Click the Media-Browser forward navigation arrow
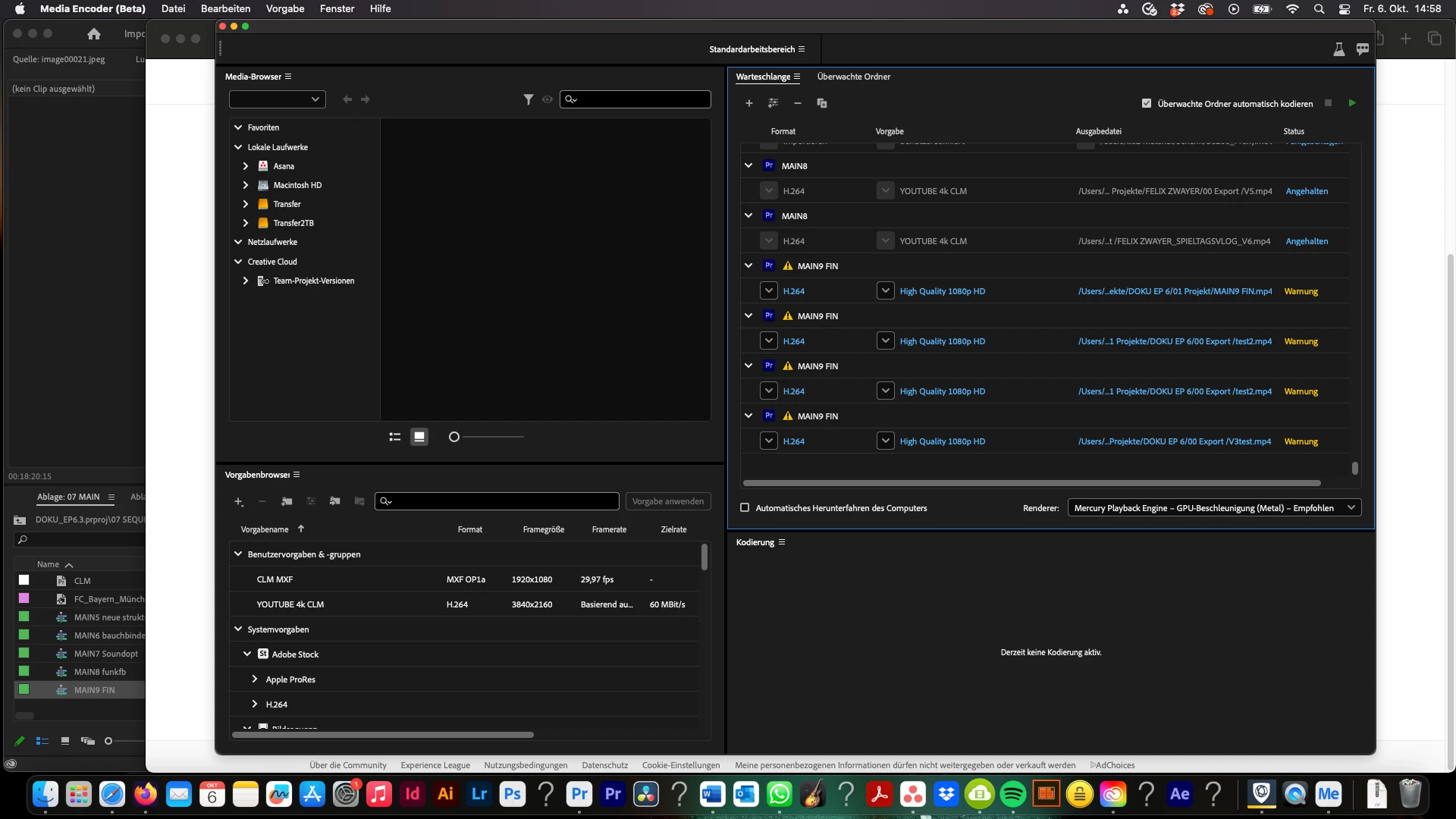1456x819 pixels. pos(366,99)
